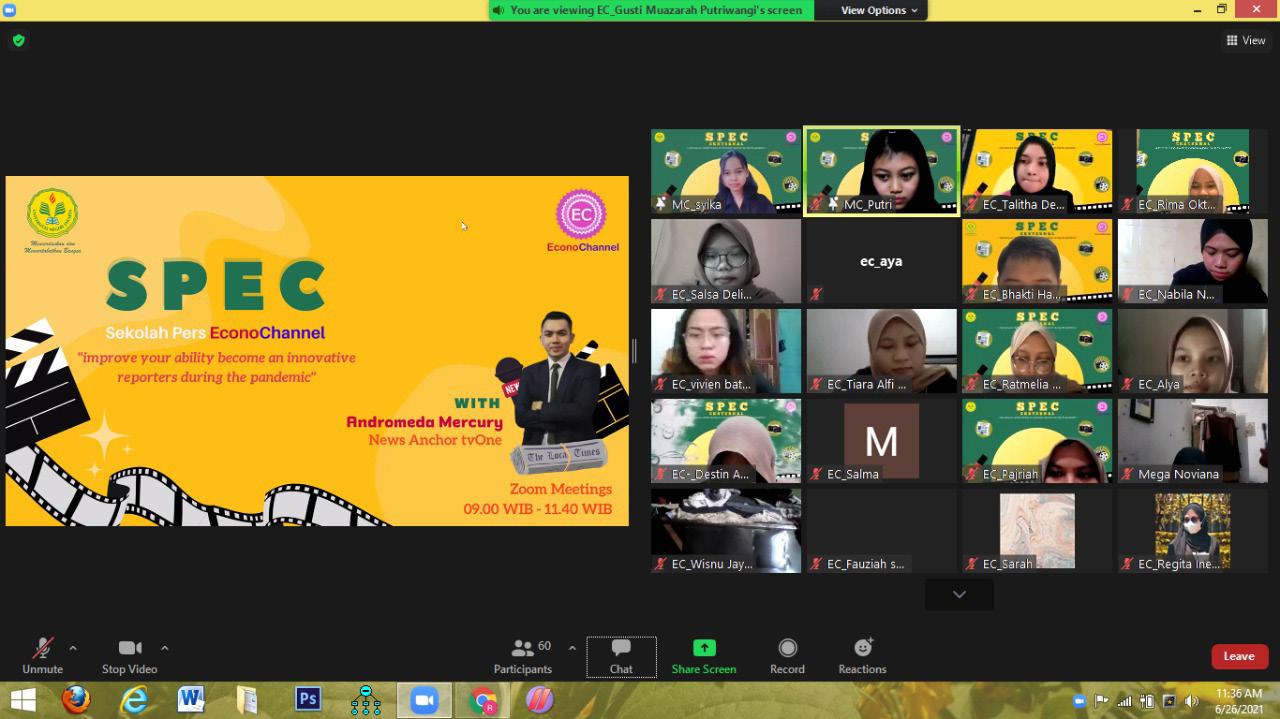Click the shared screen notification banner
1280x719 pixels.
651,10
